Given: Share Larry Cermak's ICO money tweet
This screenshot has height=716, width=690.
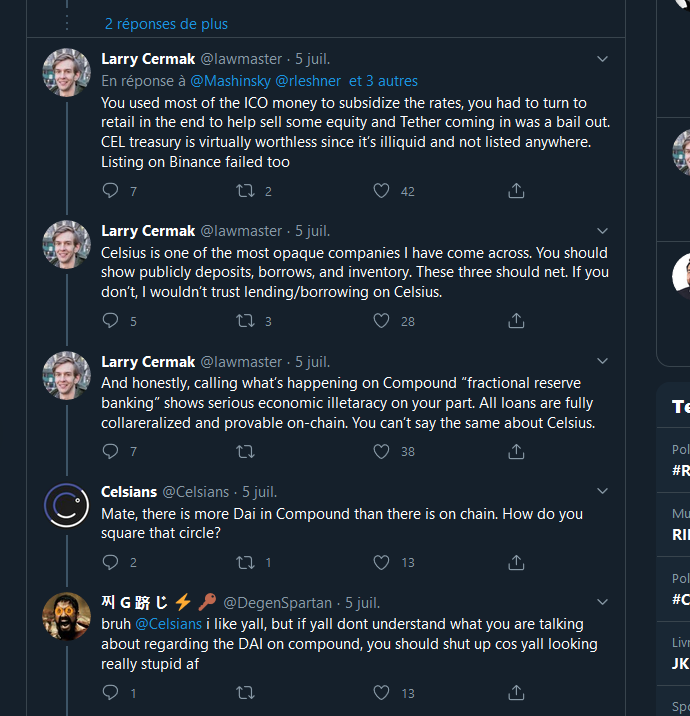Looking at the screenshot, I should pos(516,190).
